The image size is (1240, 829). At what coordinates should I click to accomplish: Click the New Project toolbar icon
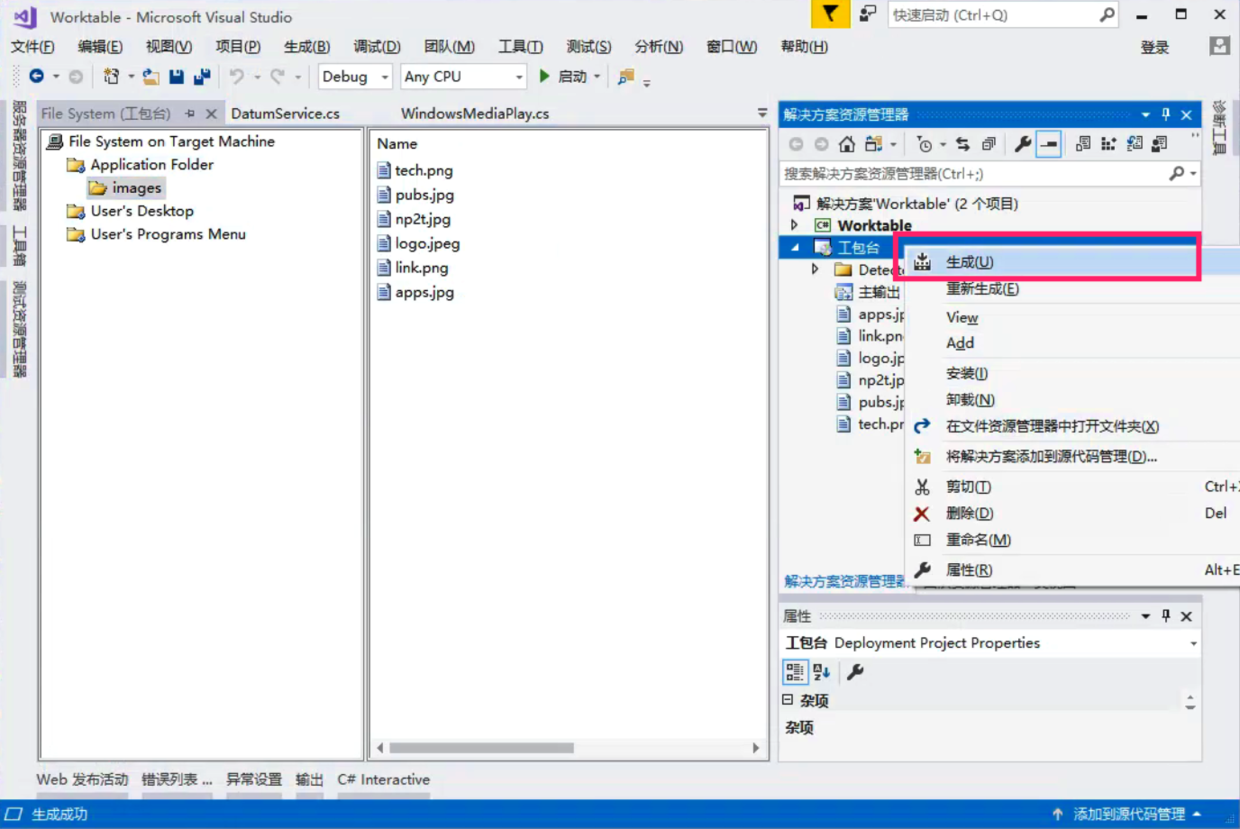tap(111, 76)
